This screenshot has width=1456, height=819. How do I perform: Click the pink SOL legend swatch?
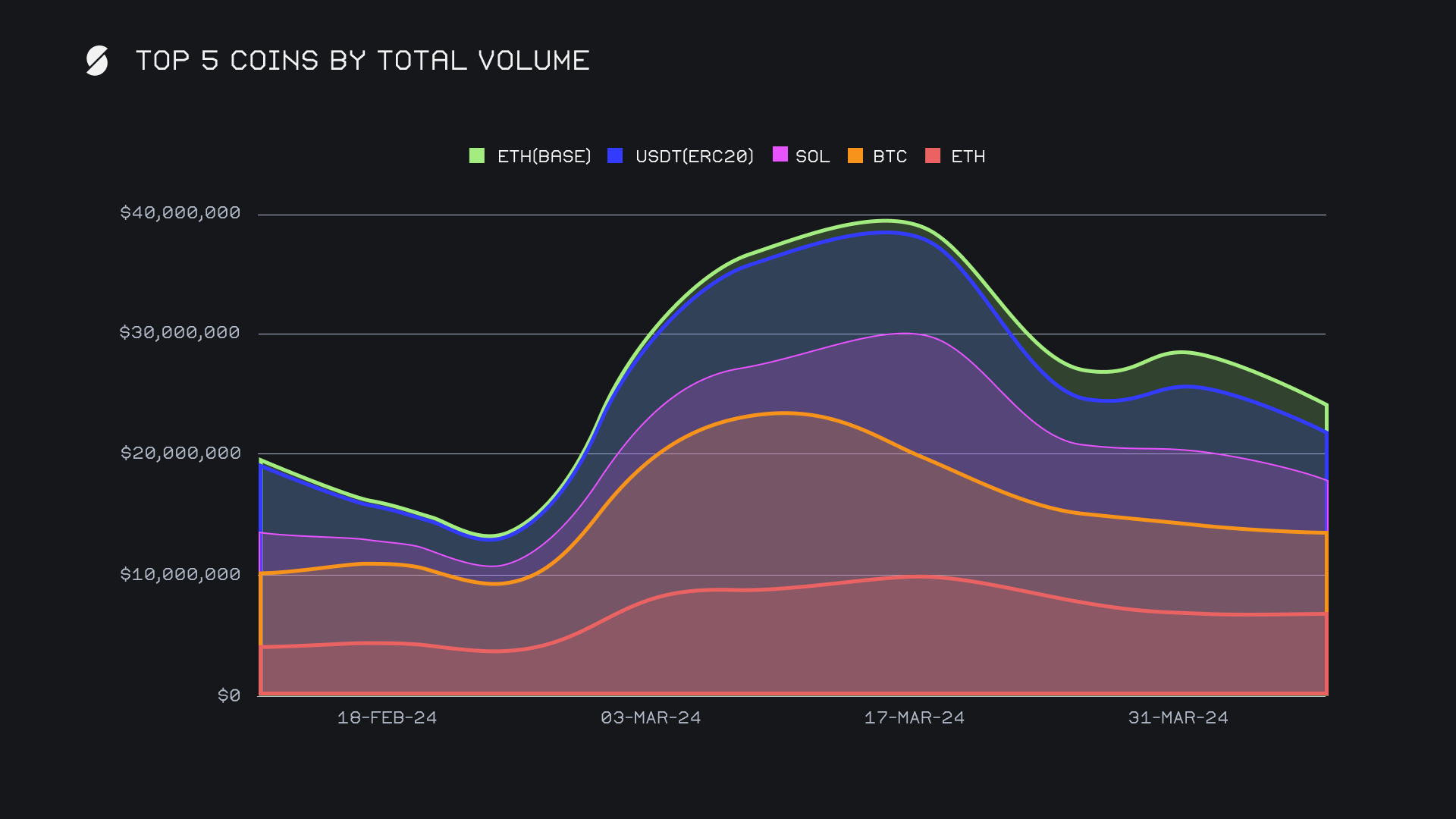pos(780,155)
